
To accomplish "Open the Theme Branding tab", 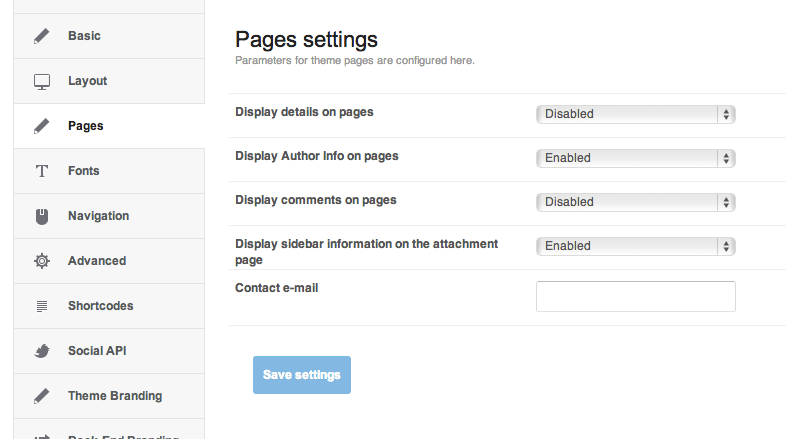I will coord(109,396).
